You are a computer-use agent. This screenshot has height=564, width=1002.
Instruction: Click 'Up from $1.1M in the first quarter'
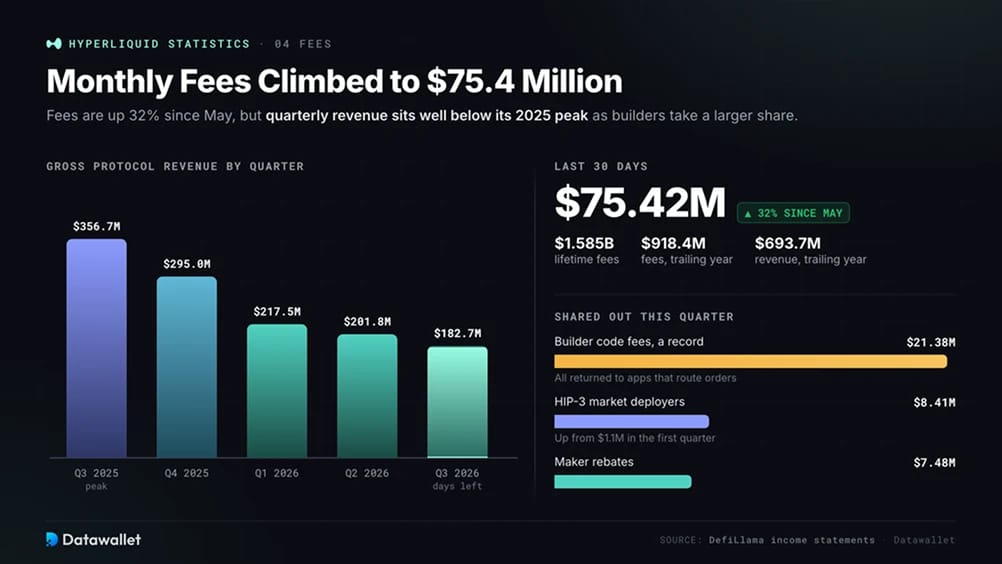pyautogui.click(x=635, y=438)
